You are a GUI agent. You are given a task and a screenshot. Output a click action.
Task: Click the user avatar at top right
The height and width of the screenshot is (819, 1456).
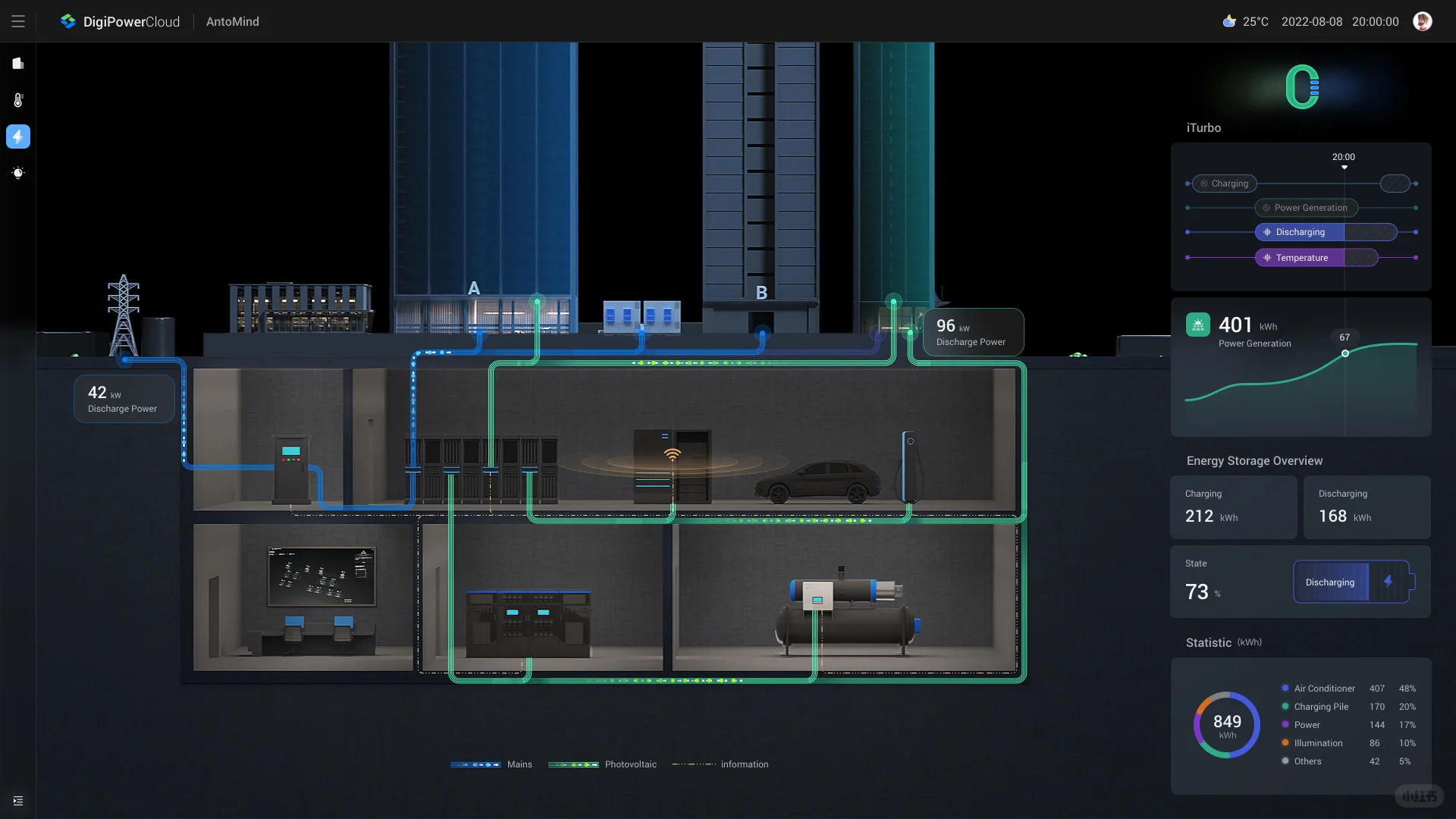[1422, 21]
